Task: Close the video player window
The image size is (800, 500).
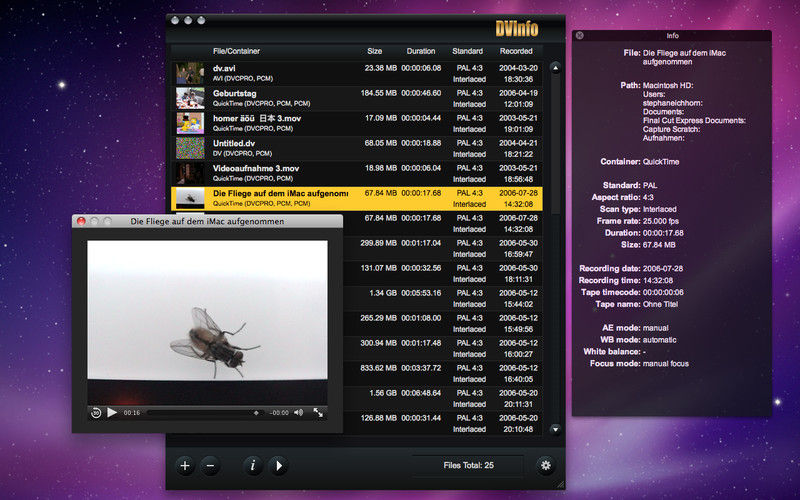Action: pos(81,221)
